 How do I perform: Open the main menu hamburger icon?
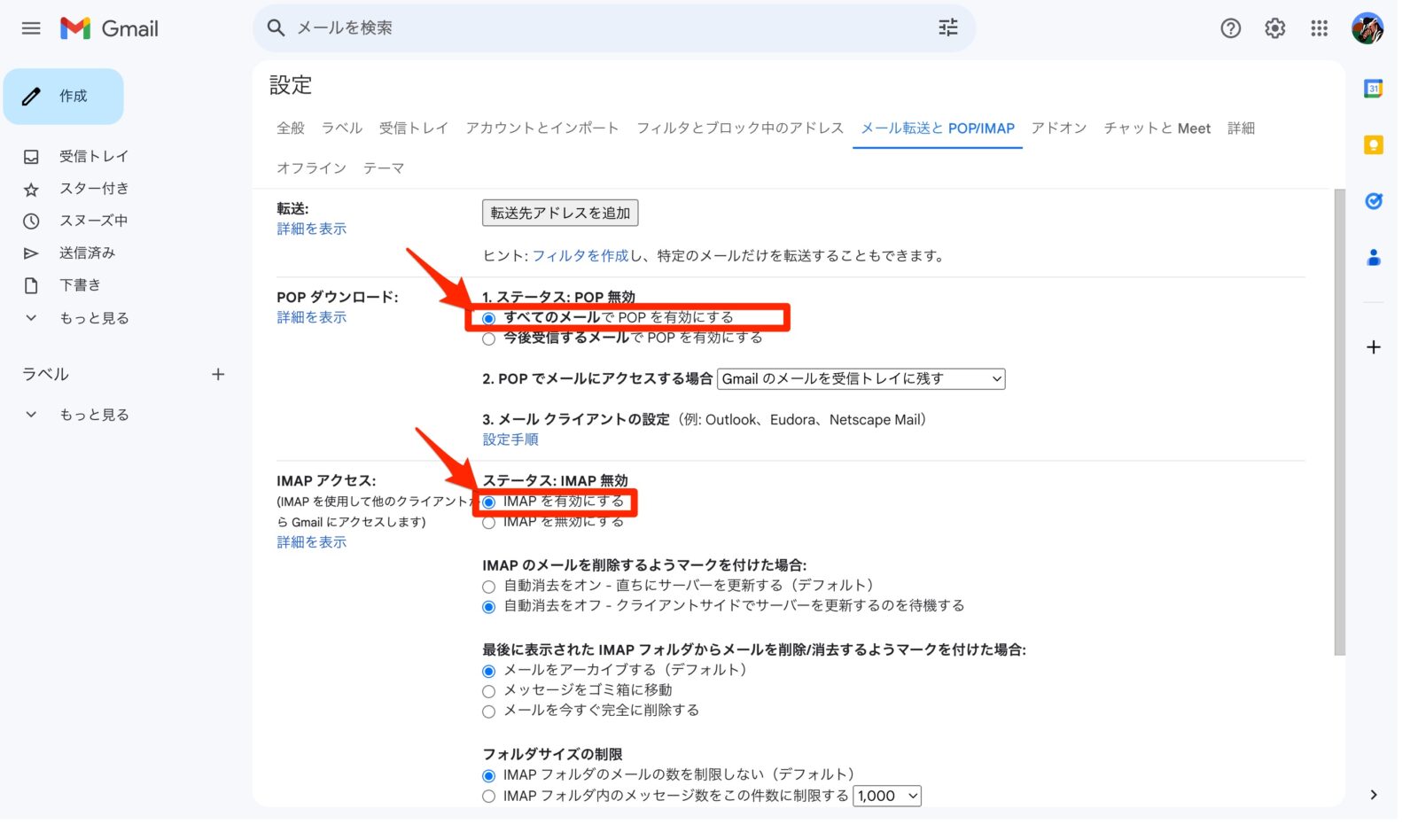point(31,28)
